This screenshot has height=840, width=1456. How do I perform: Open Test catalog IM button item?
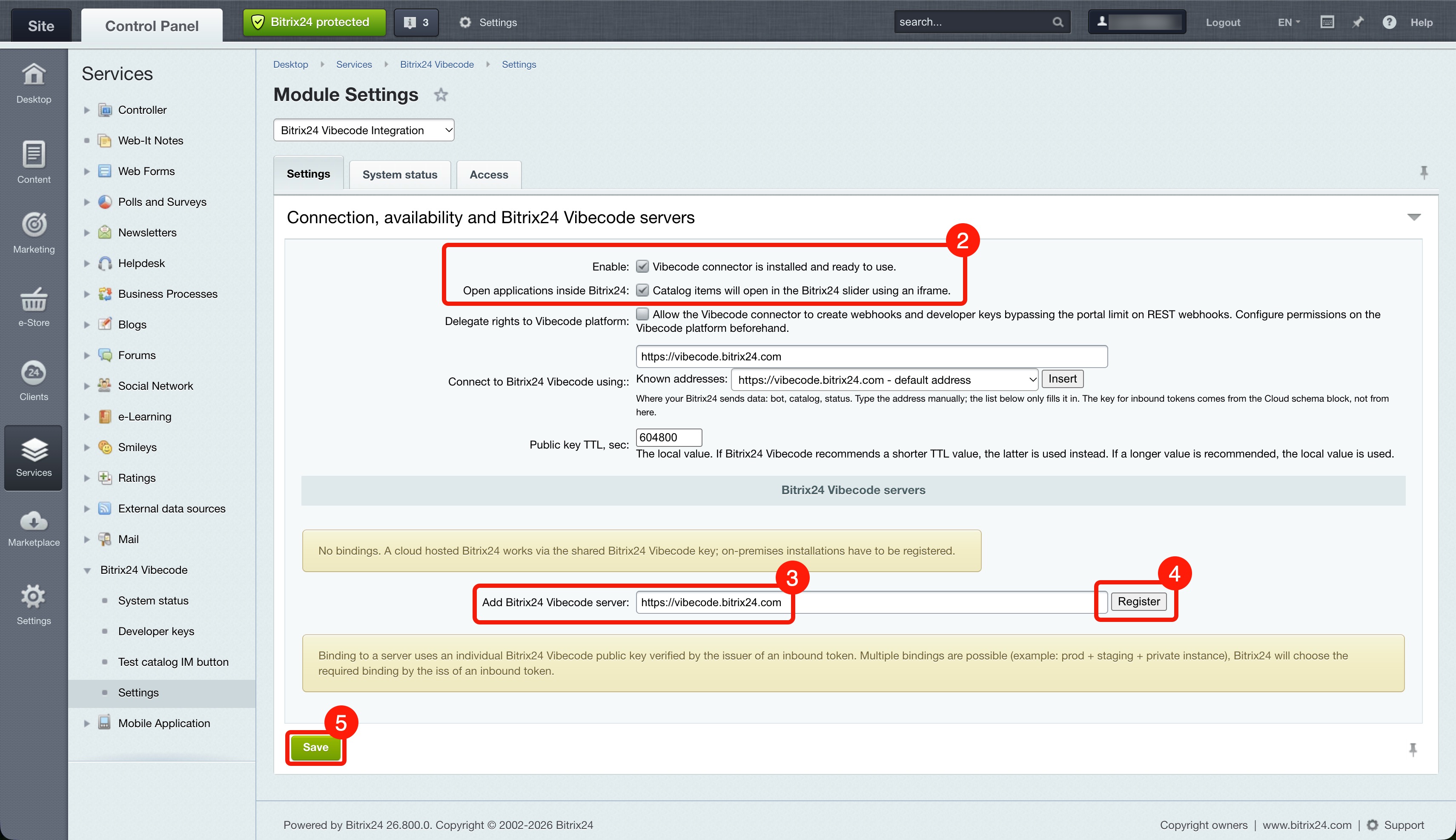[174, 662]
